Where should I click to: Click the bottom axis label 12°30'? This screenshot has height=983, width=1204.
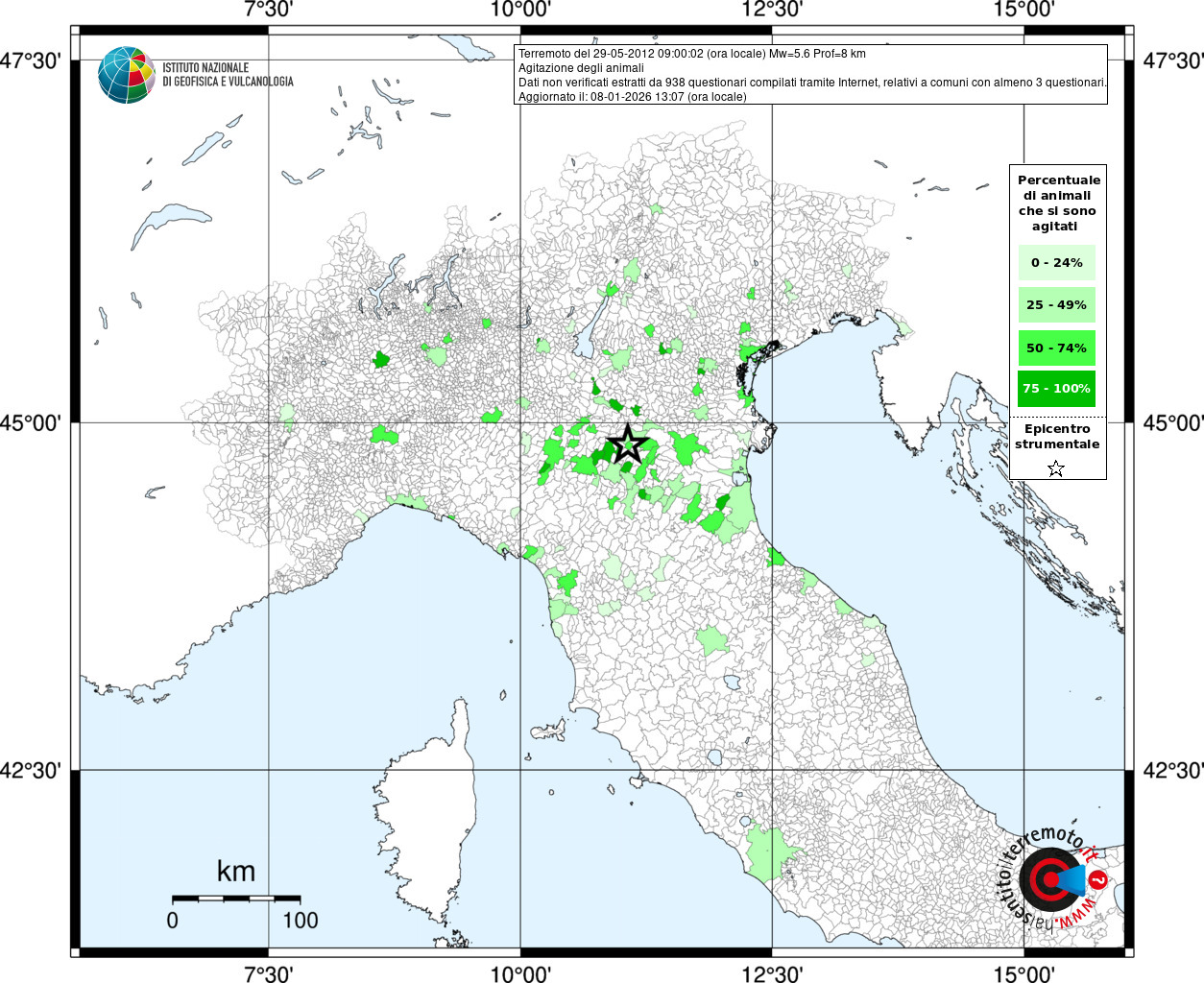773,973
